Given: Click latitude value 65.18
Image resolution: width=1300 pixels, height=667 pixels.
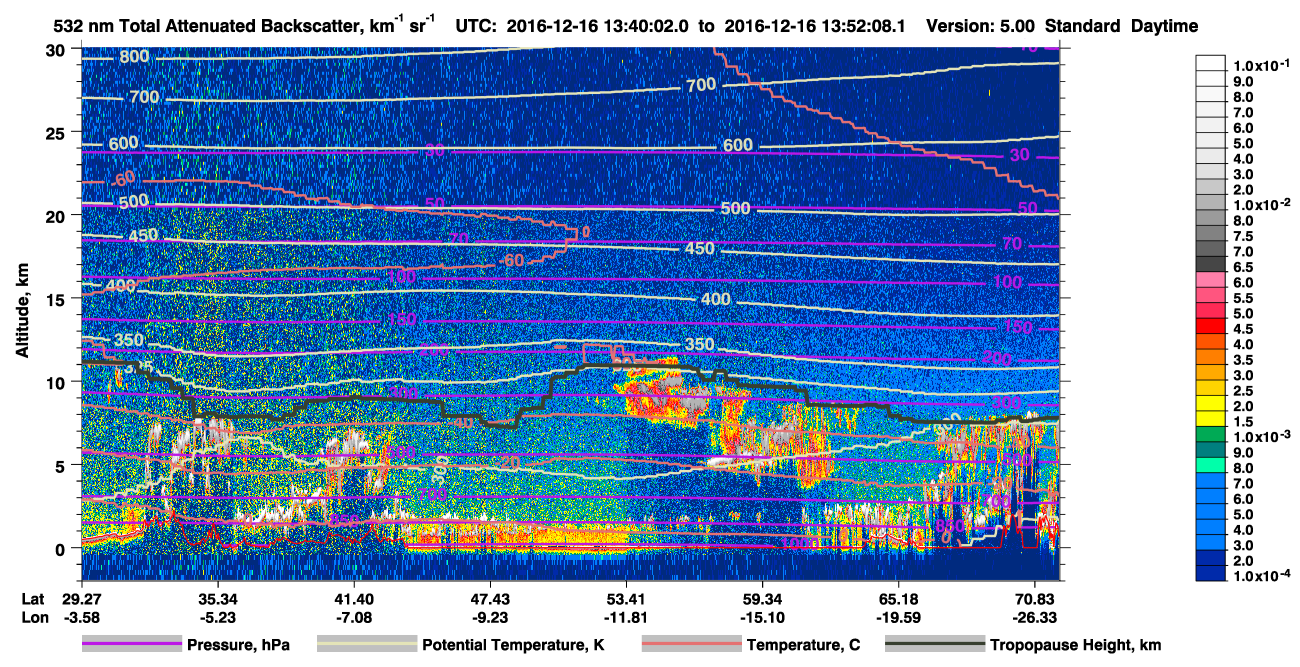Looking at the screenshot, I should tap(899, 598).
